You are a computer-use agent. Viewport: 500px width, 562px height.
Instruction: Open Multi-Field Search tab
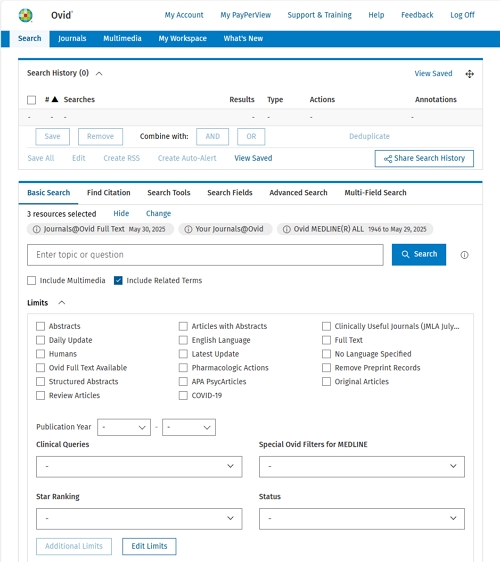375,193
